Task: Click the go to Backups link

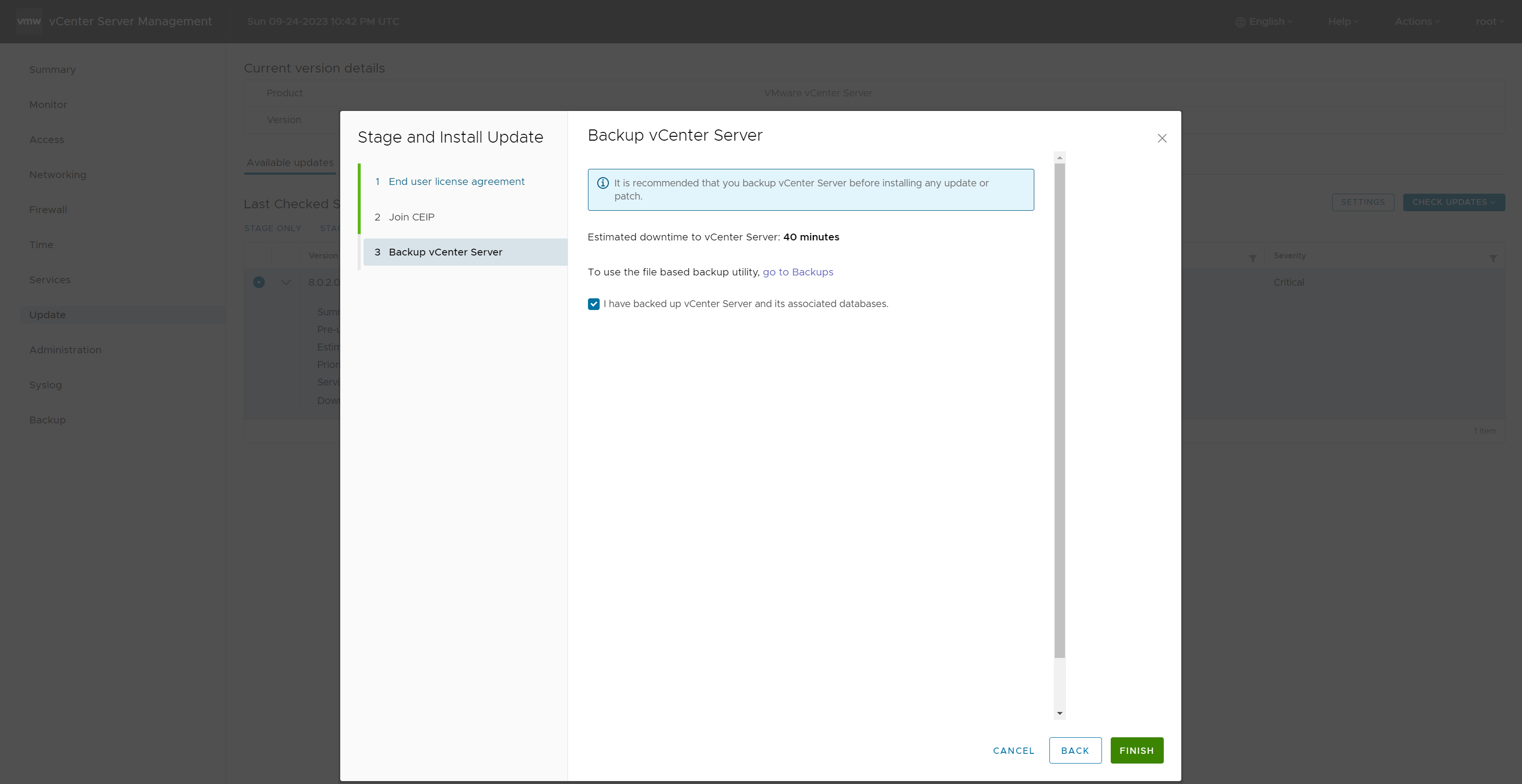Action: [798, 272]
